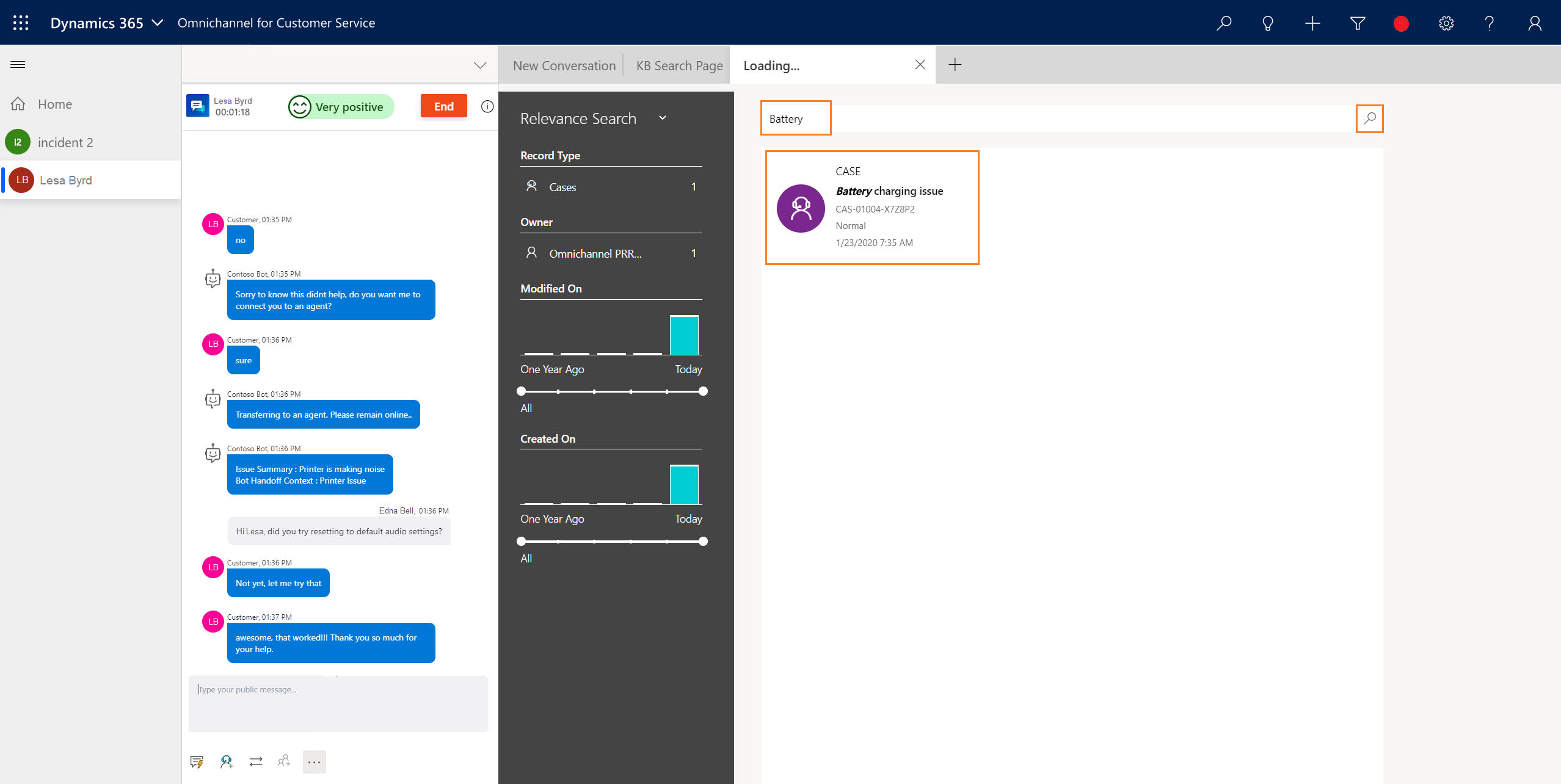The height and width of the screenshot is (784, 1561).
Task: Click the Dynamics 365 apps grid icon
Action: pyautogui.click(x=19, y=22)
